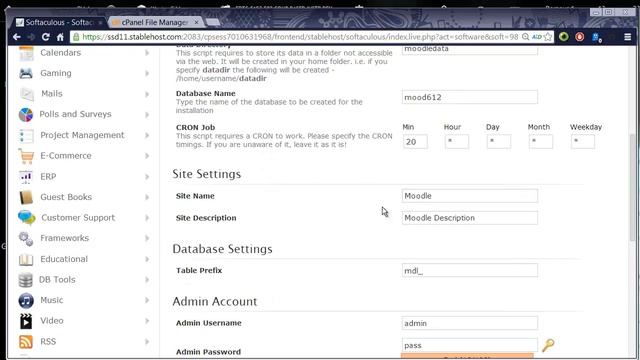Expand the Gaming category arrow
The height and width of the screenshot is (360, 640).
[147, 73]
